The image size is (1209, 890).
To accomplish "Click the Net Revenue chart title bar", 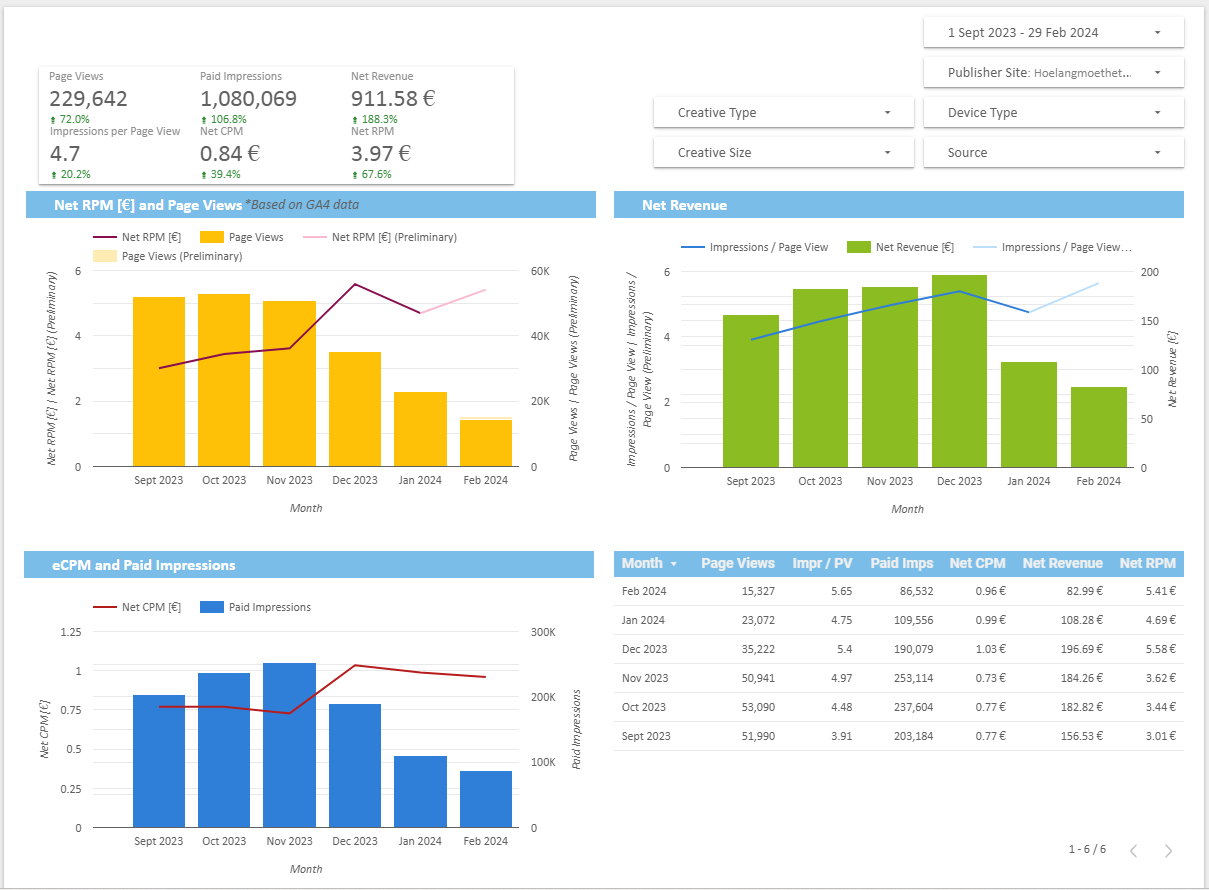I will (899, 205).
